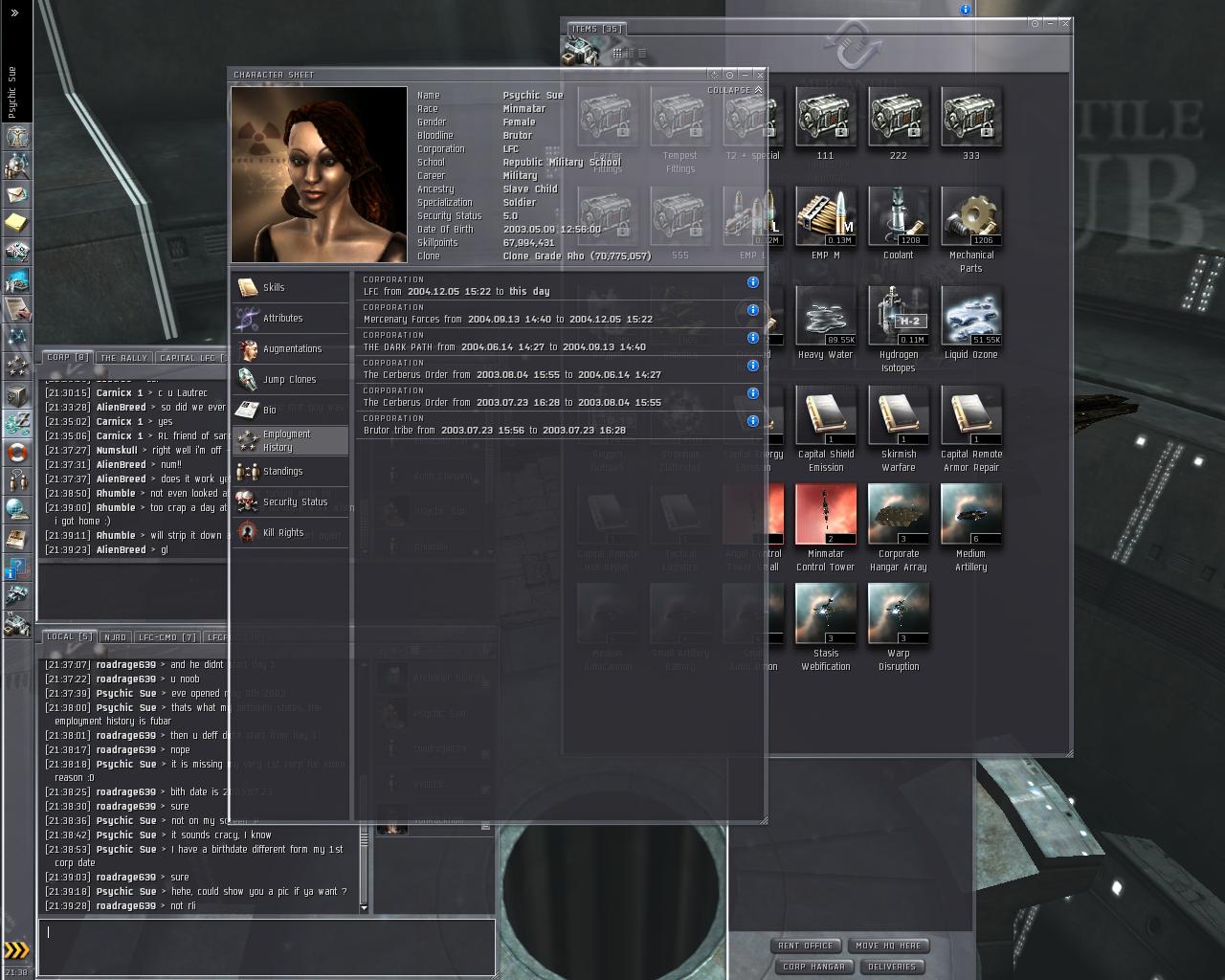
Task: Click the Move HQ Here button
Action: (x=889, y=946)
